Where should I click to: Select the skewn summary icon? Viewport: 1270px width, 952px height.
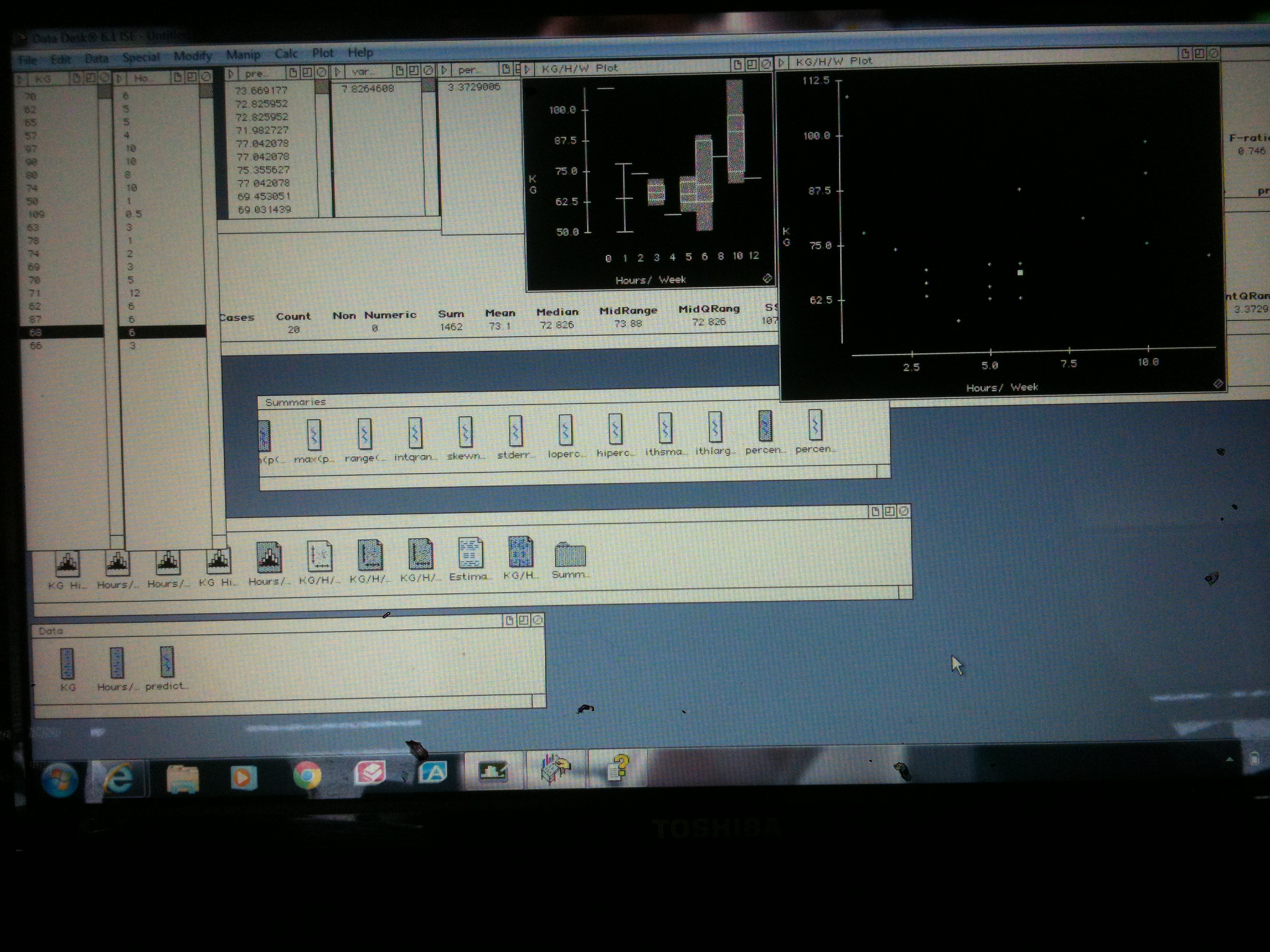465,431
